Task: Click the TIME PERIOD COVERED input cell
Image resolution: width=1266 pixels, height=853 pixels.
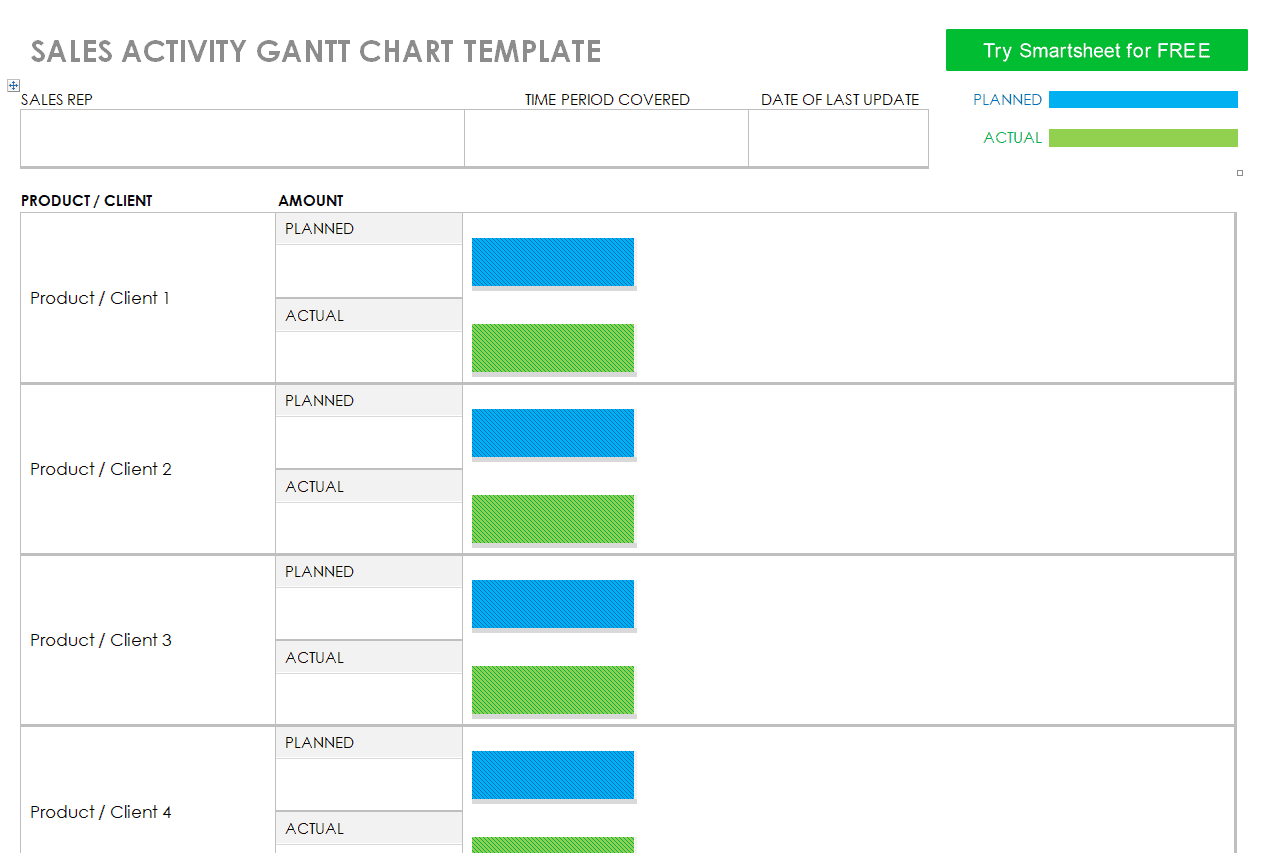Action: (x=606, y=138)
